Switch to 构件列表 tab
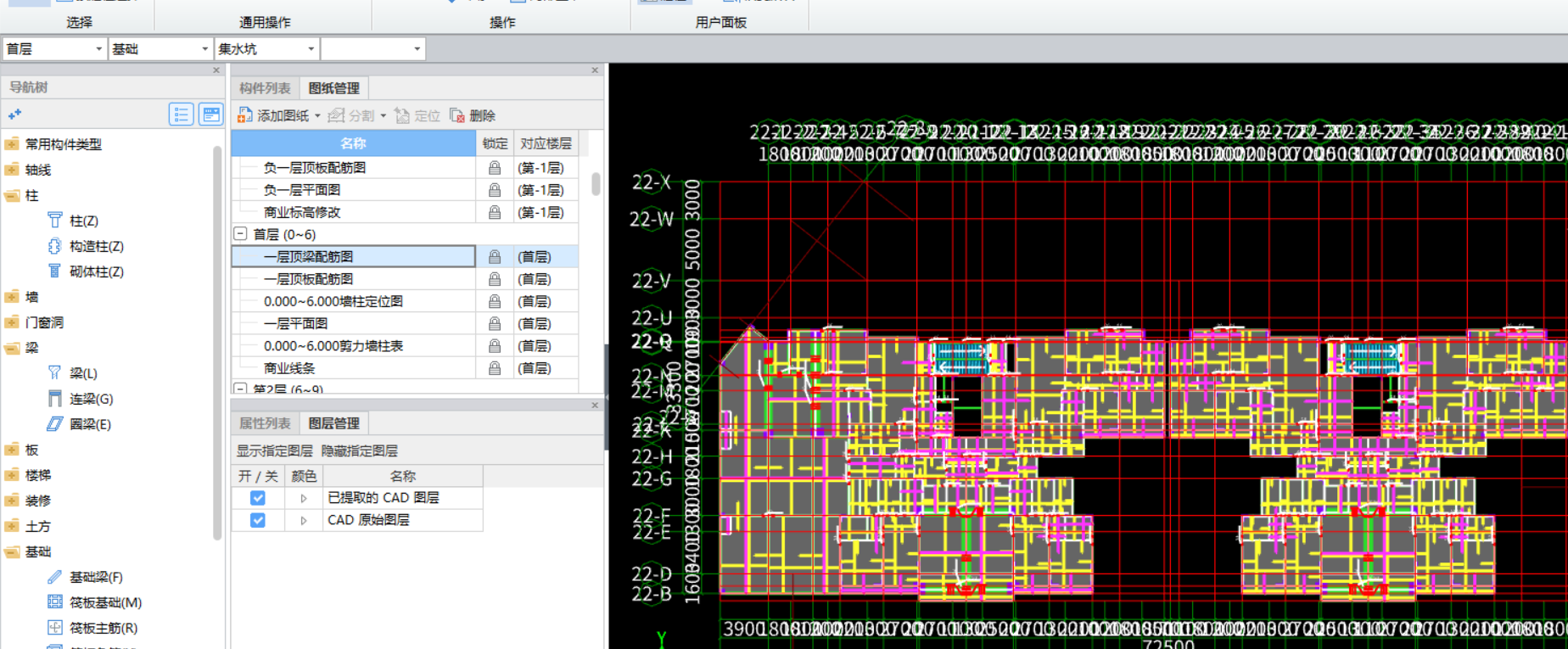Viewport: 1568px width, 649px height. click(265, 88)
